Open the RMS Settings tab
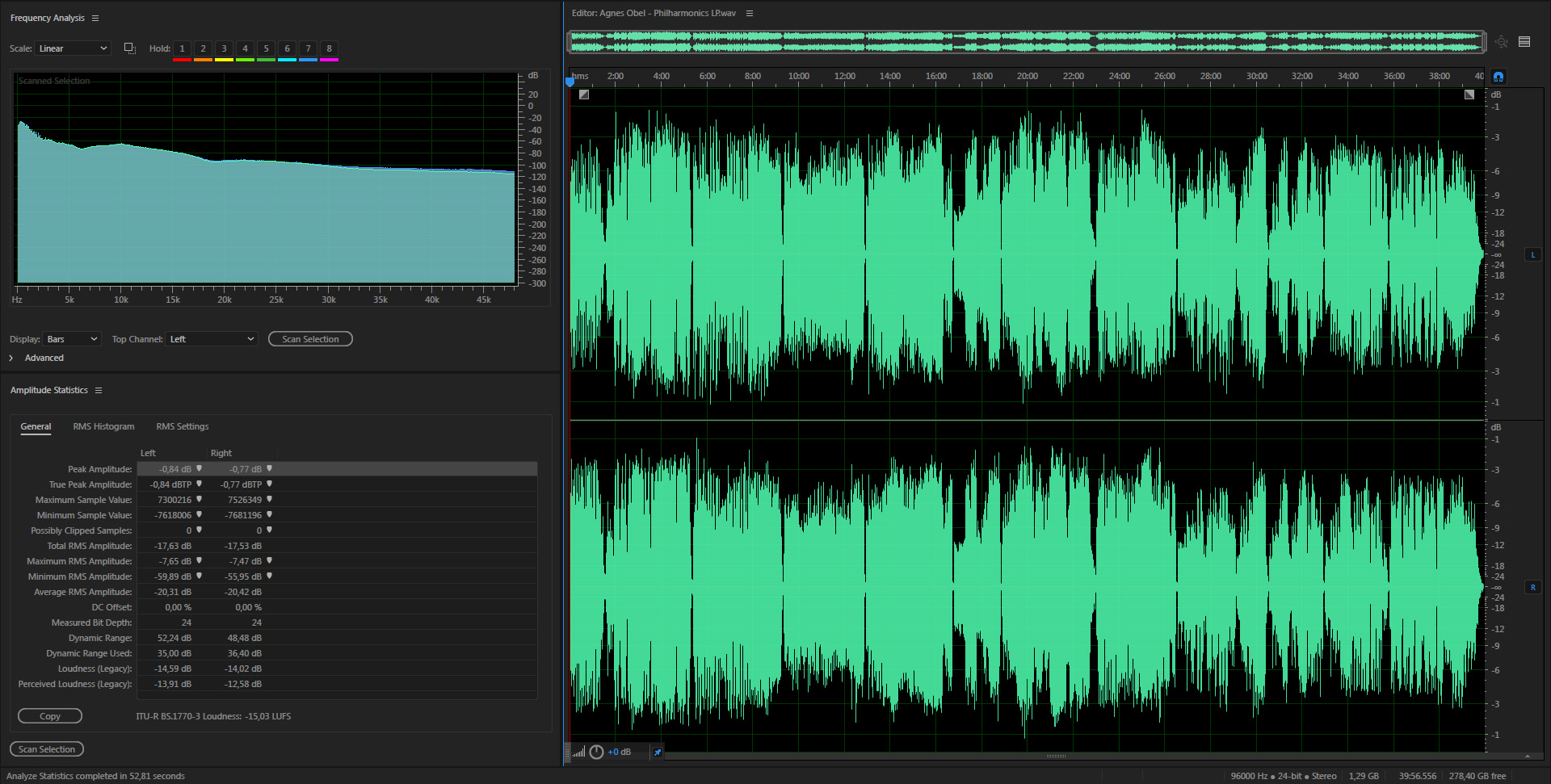The height and width of the screenshot is (784, 1551). click(x=183, y=426)
